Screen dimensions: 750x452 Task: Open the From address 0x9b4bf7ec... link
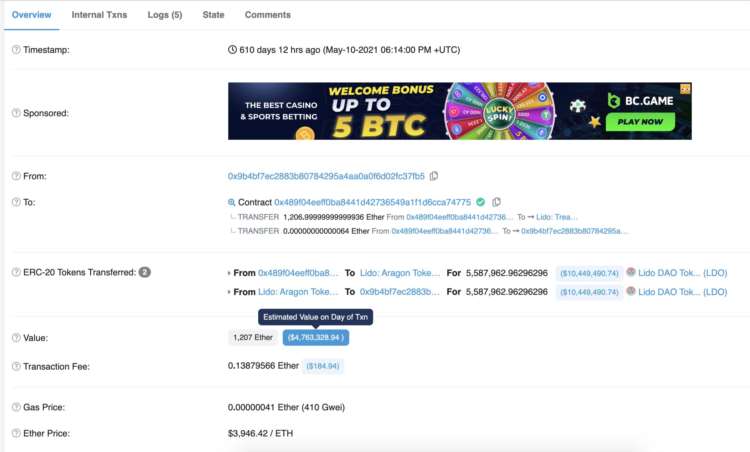[326, 176]
